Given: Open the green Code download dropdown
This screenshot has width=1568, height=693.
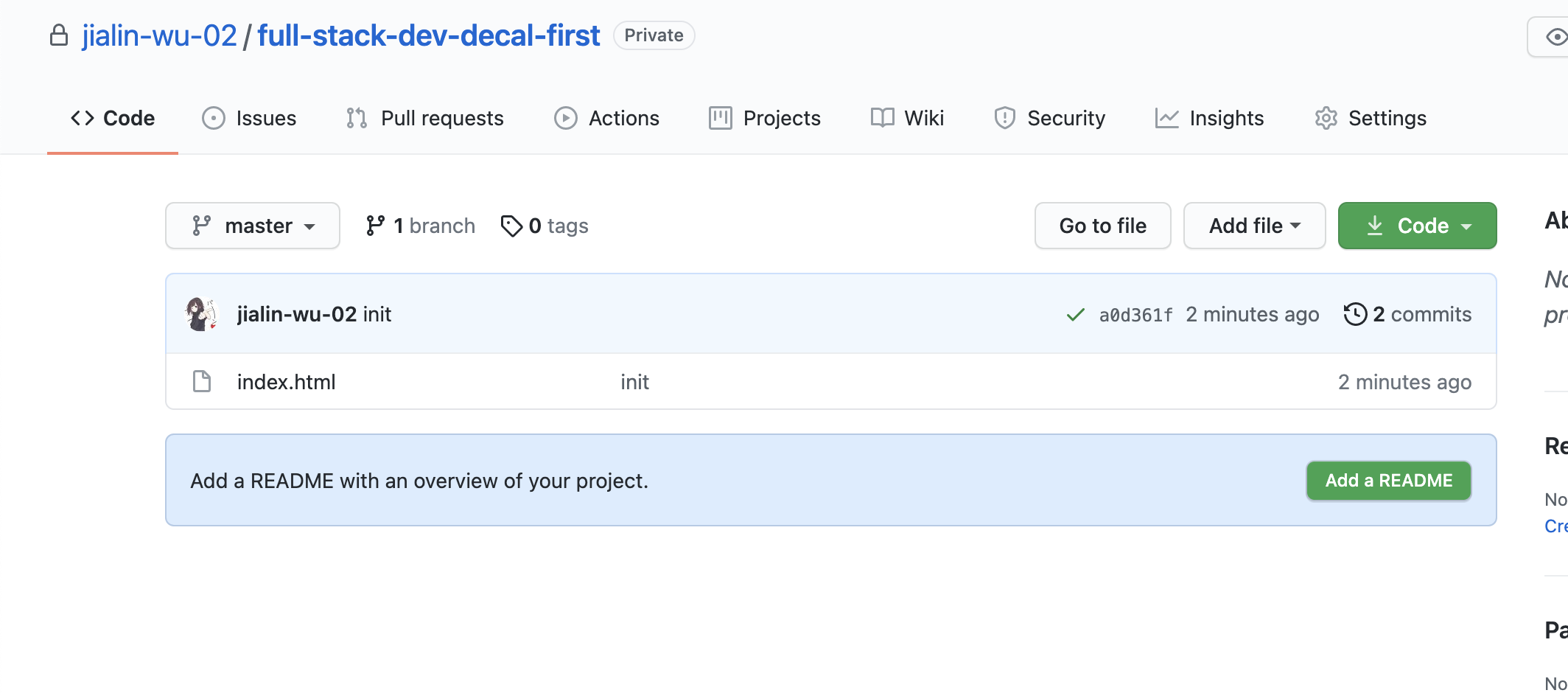Looking at the screenshot, I should [1418, 226].
